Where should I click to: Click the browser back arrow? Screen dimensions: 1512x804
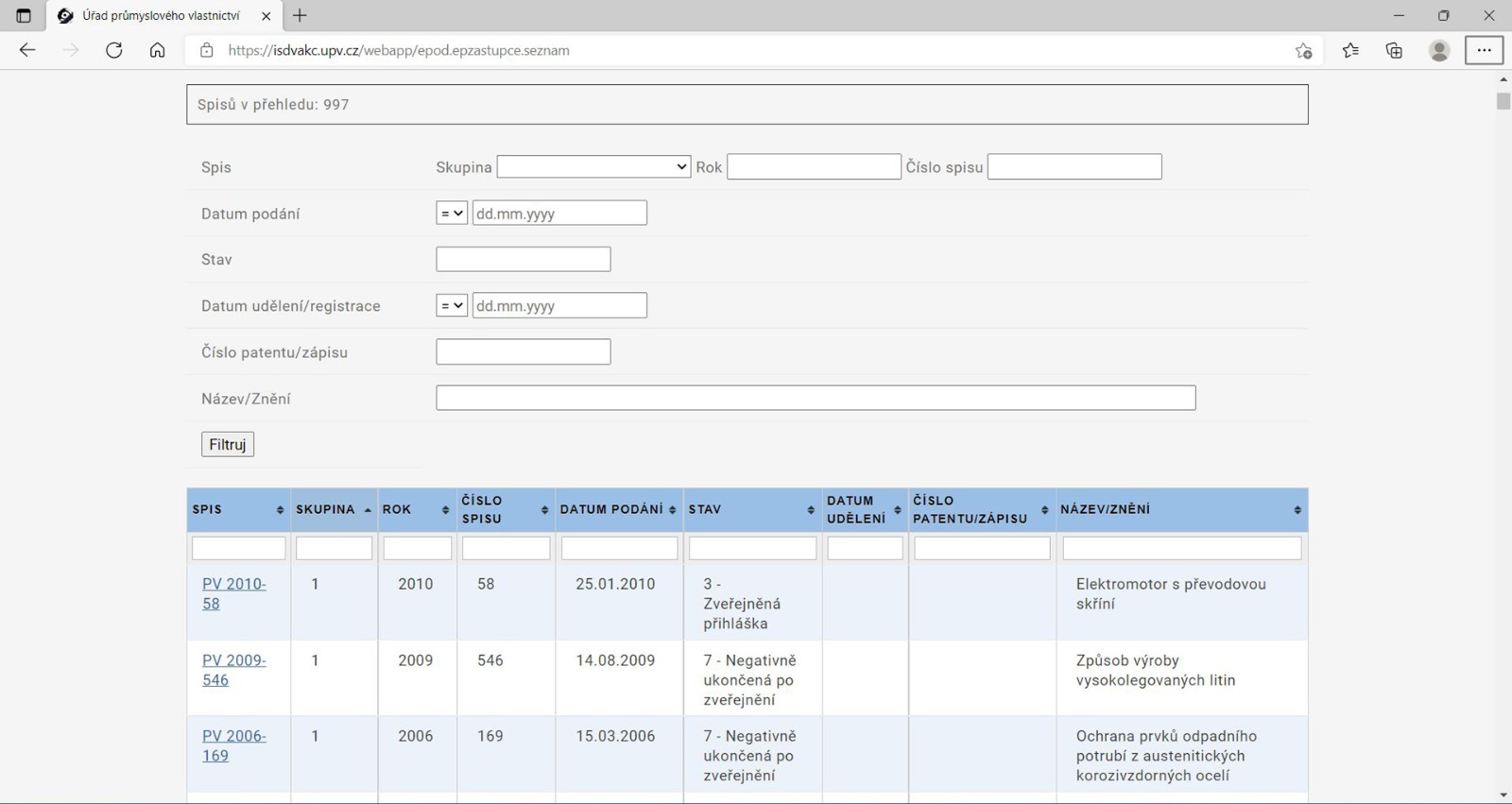(x=27, y=50)
